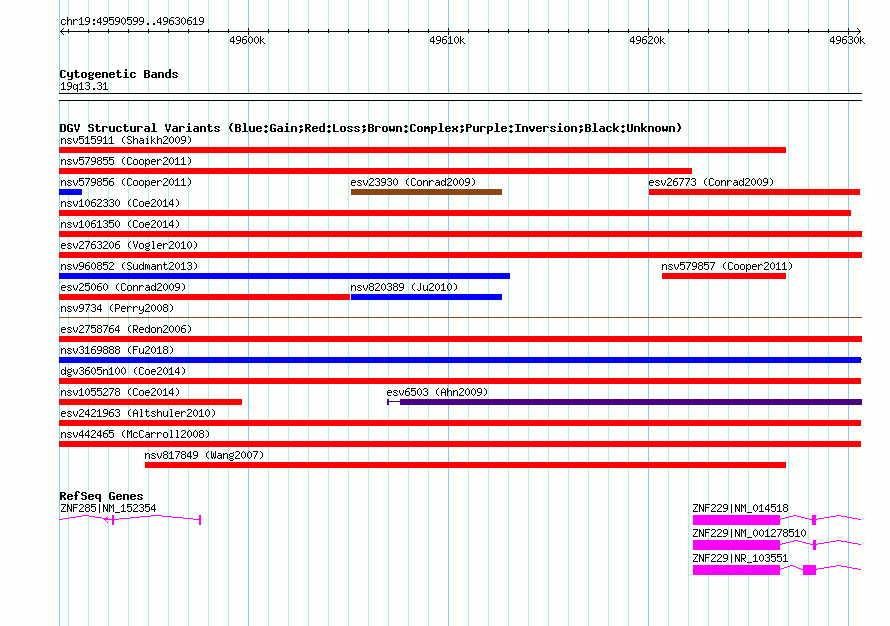Open the esv6503 (Ahn2009) label
This screenshot has width=890, height=626.
point(437,392)
